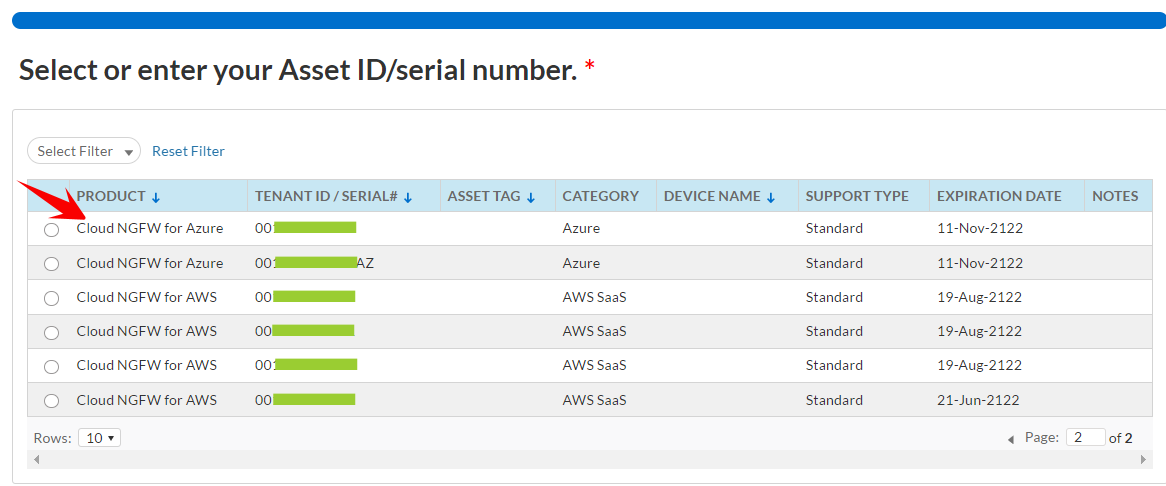Select second Cloud NGFW for Azure radio
The image size is (1166, 486).
point(52,264)
